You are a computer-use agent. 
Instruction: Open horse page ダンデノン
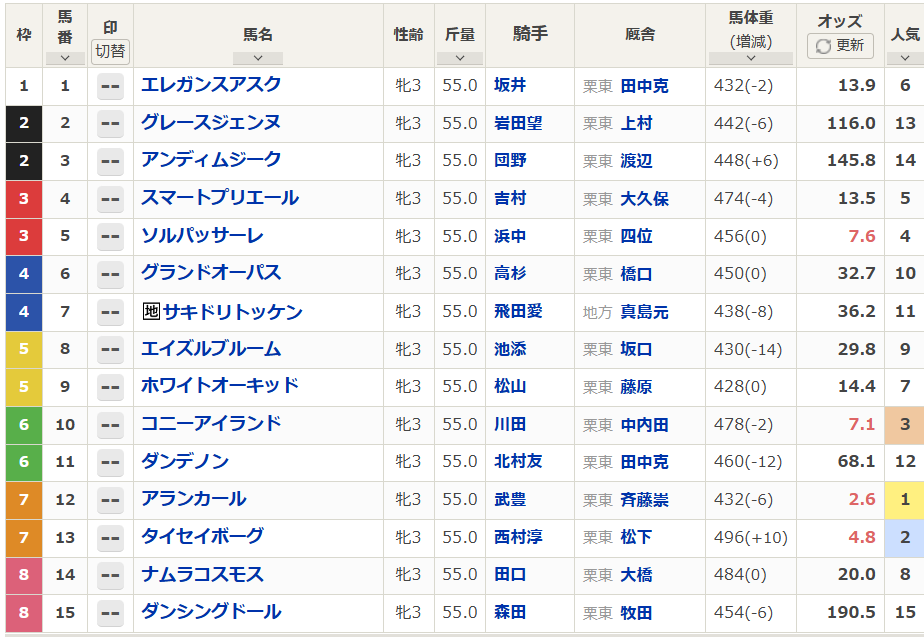(184, 461)
